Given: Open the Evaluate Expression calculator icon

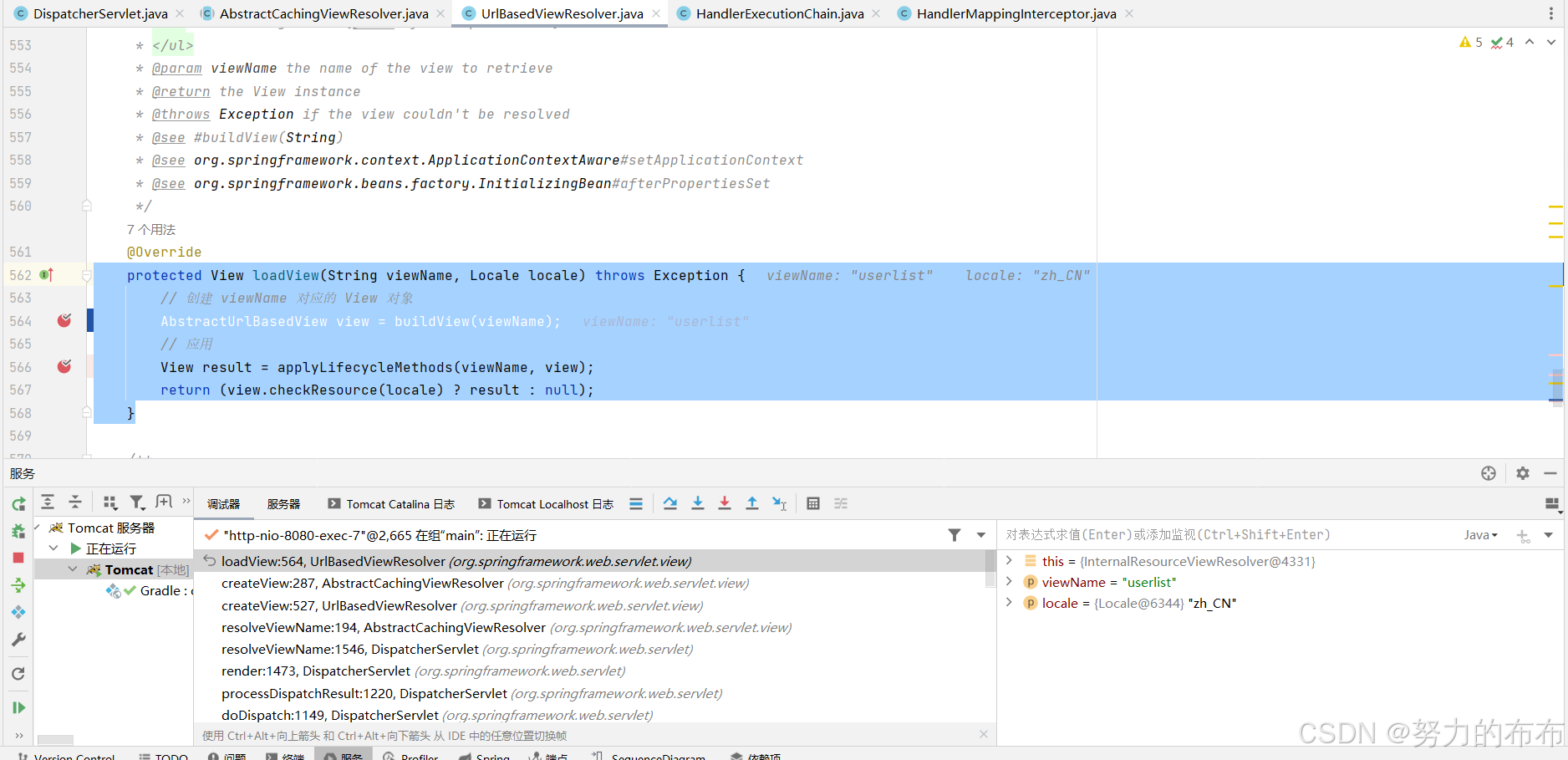Looking at the screenshot, I should click(x=813, y=503).
